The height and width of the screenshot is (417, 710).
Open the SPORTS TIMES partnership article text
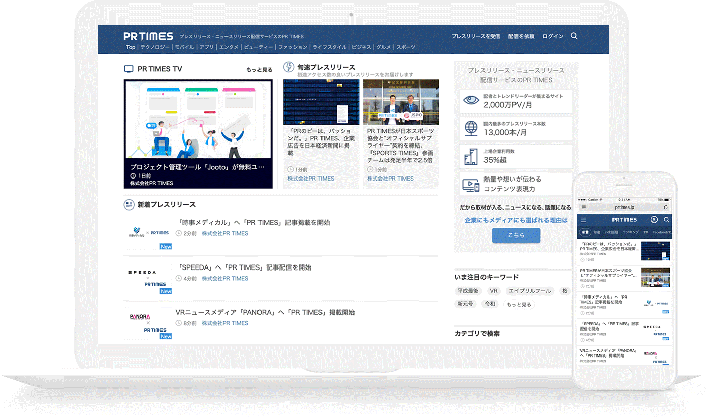pyautogui.click(x=400, y=145)
